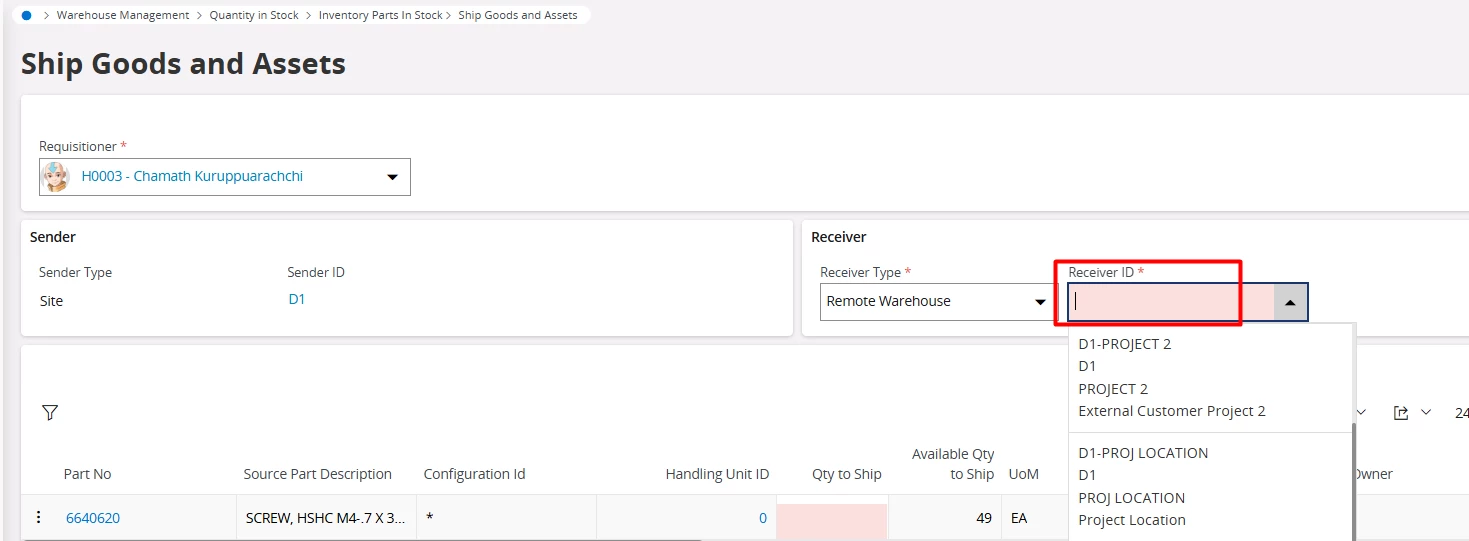Open the Requisitioner dropdown arrow
Viewport: 1469px width, 541px height.
(x=392, y=177)
